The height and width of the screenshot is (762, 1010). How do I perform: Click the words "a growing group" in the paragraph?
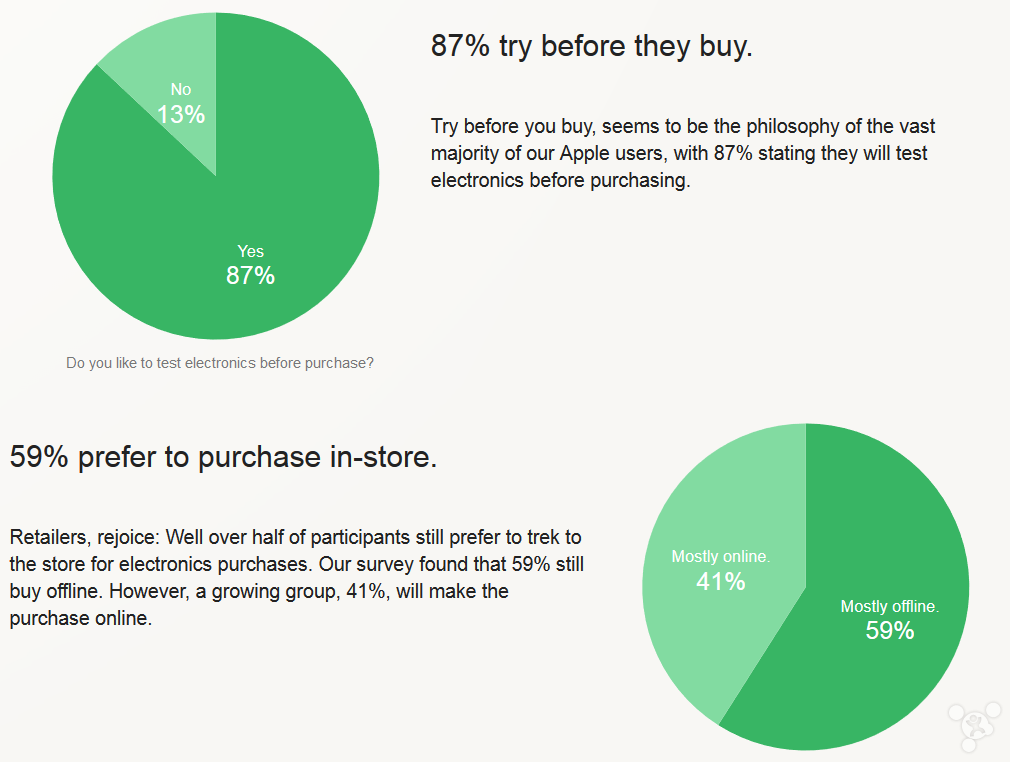pyautogui.click(x=243, y=591)
